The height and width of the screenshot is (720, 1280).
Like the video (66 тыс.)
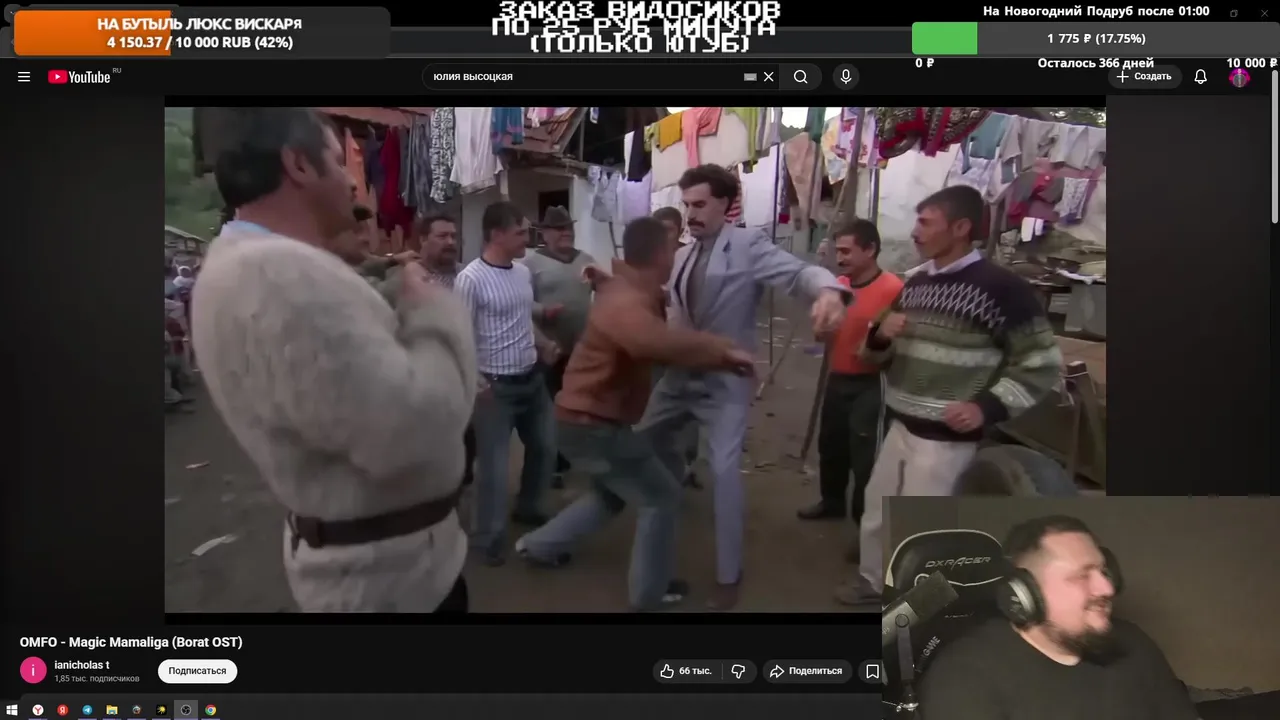(x=686, y=671)
